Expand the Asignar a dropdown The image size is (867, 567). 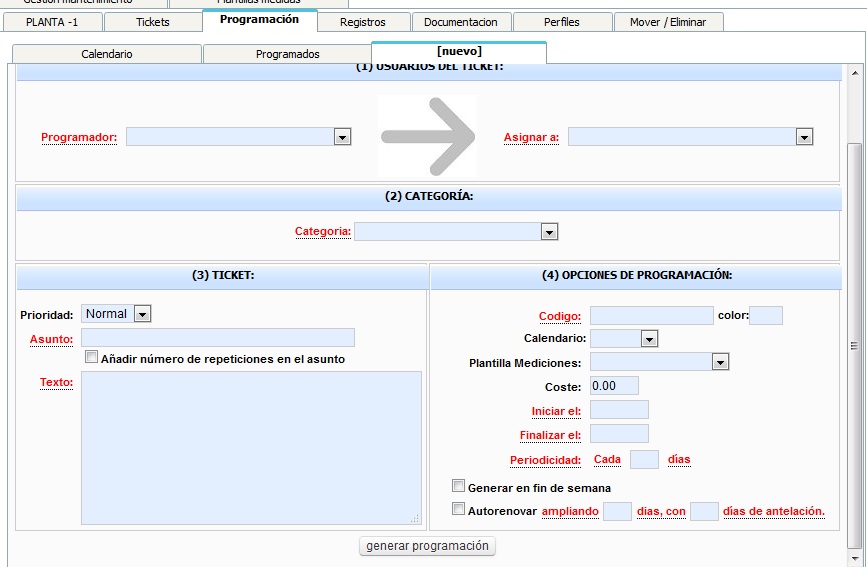coord(804,137)
